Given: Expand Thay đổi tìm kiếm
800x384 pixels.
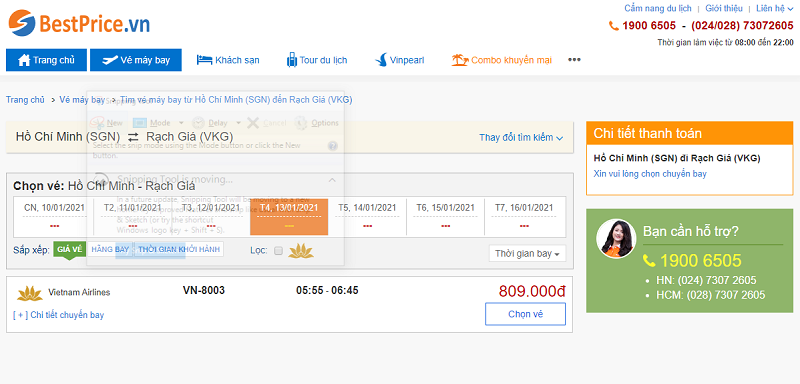Looking at the screenshot, I should 521,138.
